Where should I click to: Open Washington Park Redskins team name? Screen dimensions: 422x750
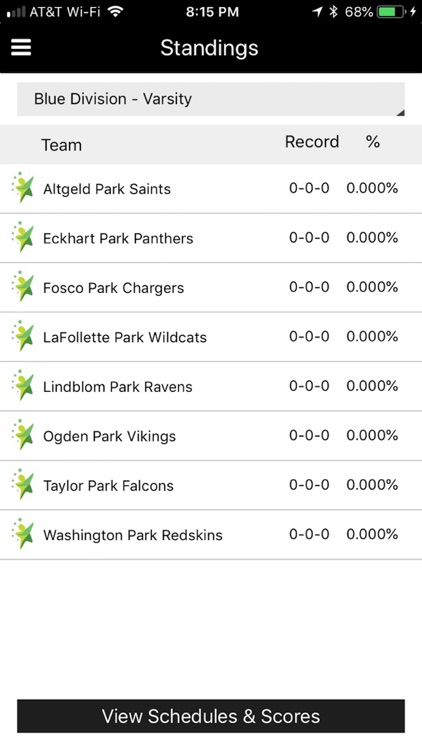pos(133,535)
